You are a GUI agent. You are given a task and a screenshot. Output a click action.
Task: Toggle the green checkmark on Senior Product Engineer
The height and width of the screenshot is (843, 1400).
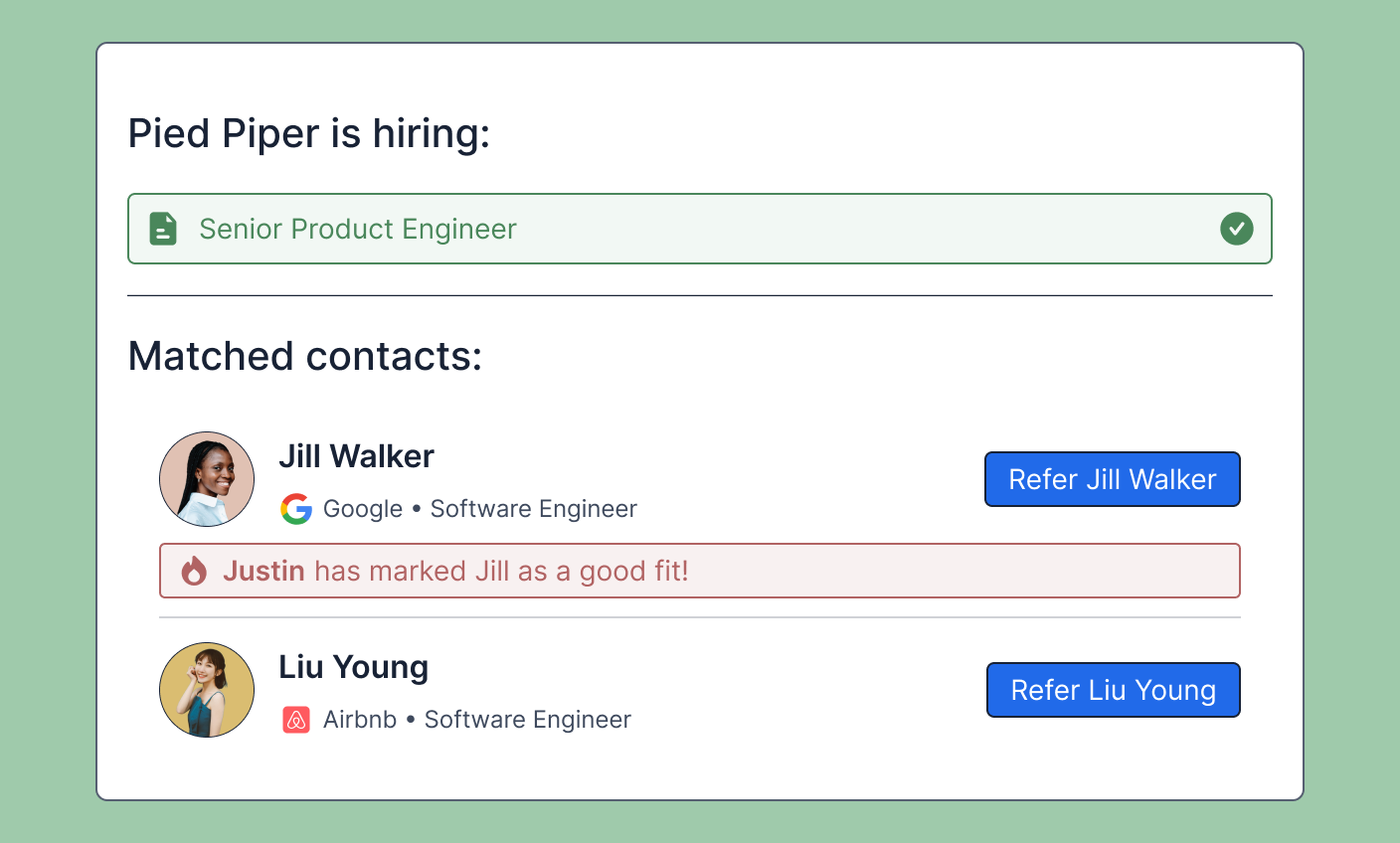point(1236,229)
